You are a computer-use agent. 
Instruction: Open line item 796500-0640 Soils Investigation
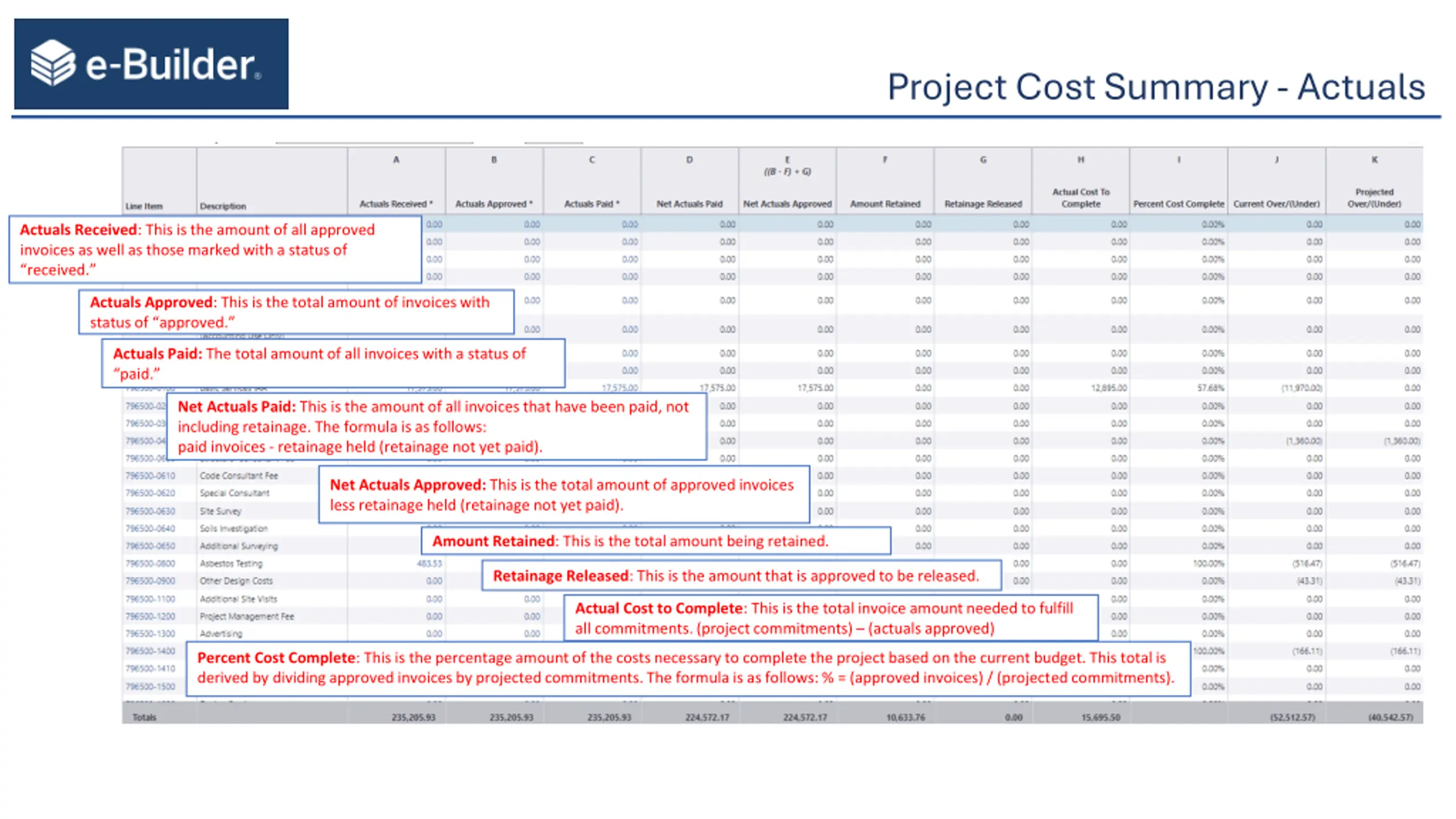pos(150,528)
